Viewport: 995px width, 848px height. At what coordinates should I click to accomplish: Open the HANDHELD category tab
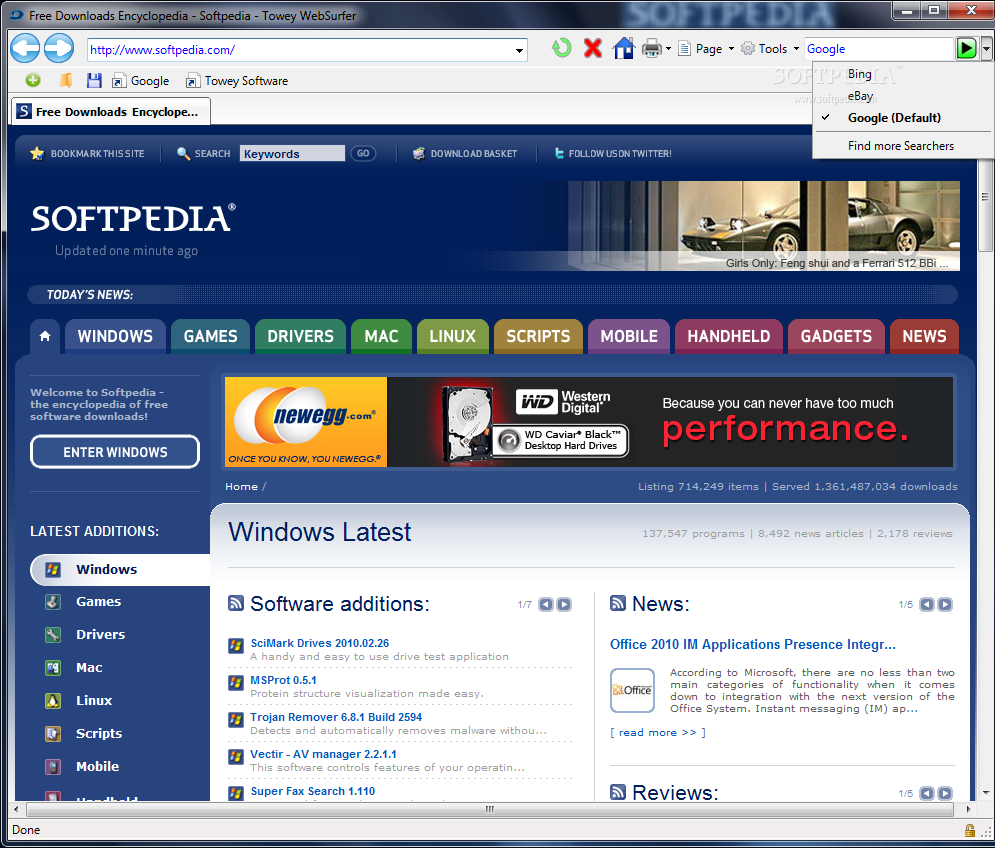click(728, 336)
